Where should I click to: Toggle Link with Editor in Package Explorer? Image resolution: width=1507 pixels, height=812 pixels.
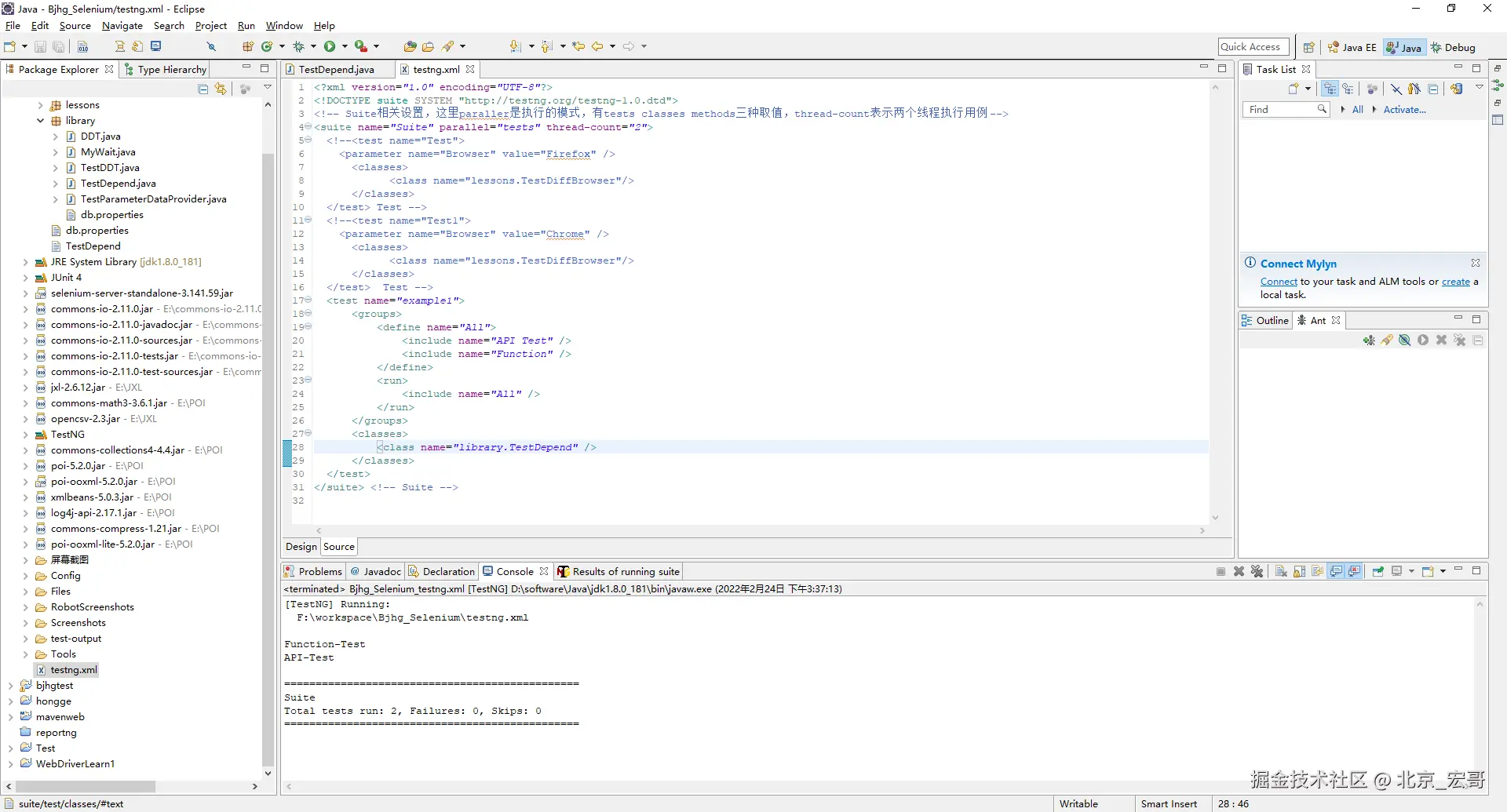(x=221, y=89)
